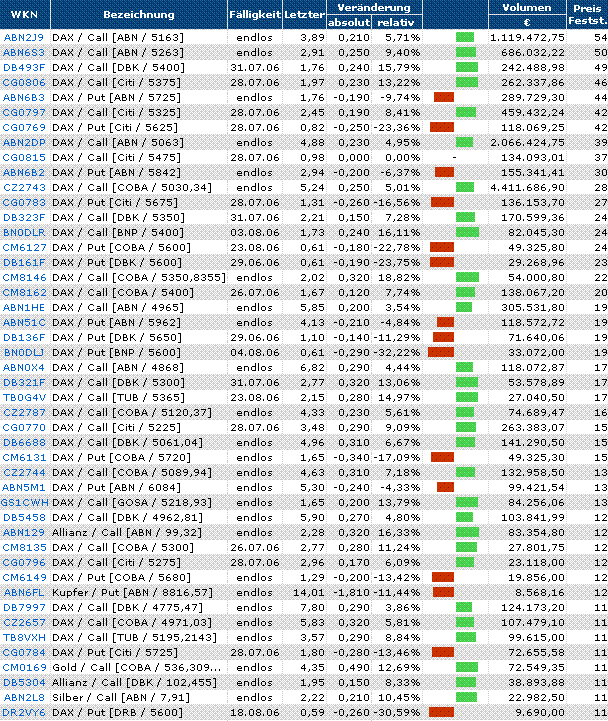Open the ABN2L8 Silber call link
This screenshot has height=721, width=608.
point(24,698)
